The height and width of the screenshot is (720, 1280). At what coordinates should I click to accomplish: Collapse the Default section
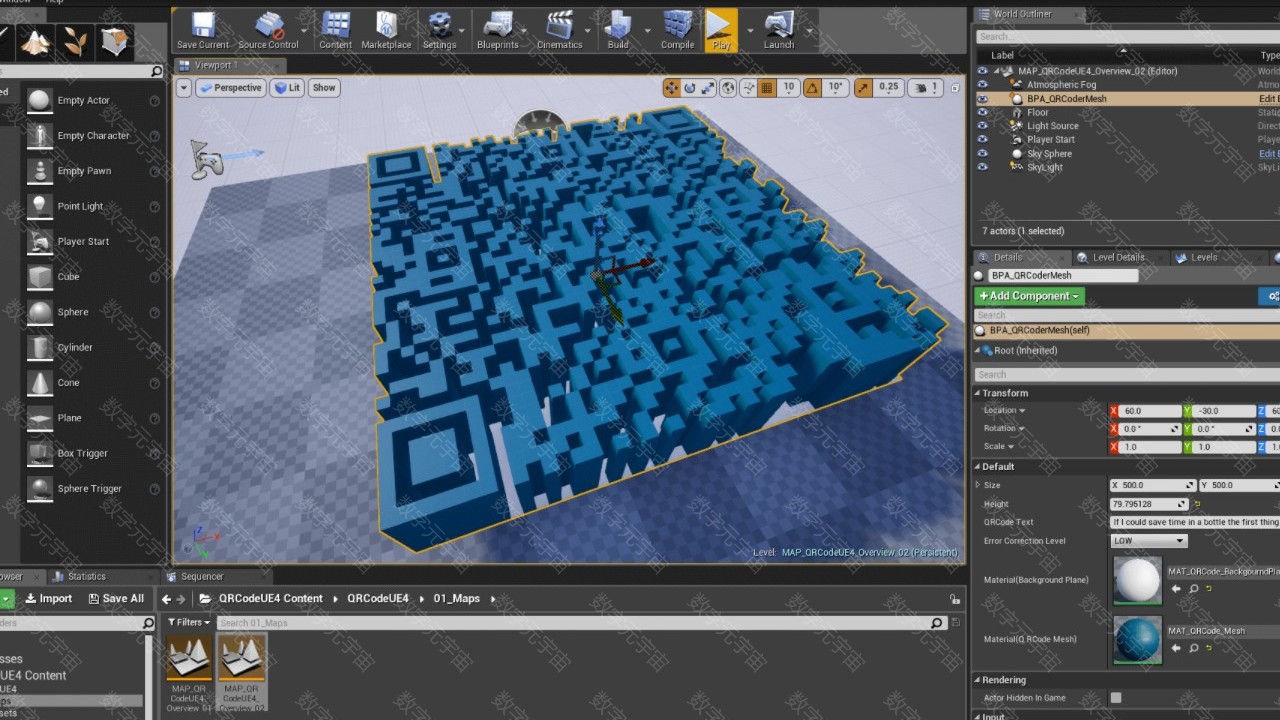click(978, 467)
